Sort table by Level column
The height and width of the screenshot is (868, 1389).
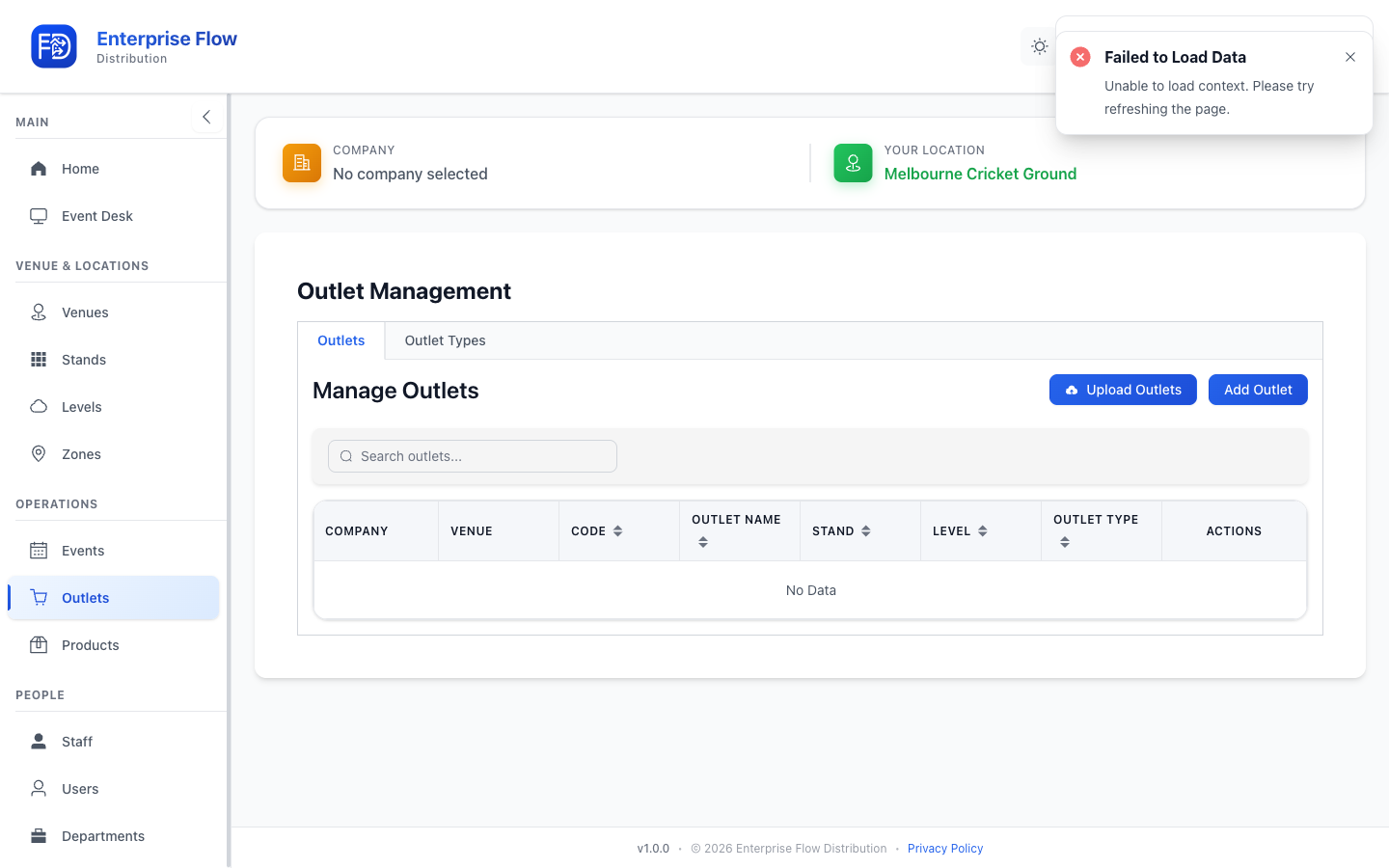click(983, 531)
